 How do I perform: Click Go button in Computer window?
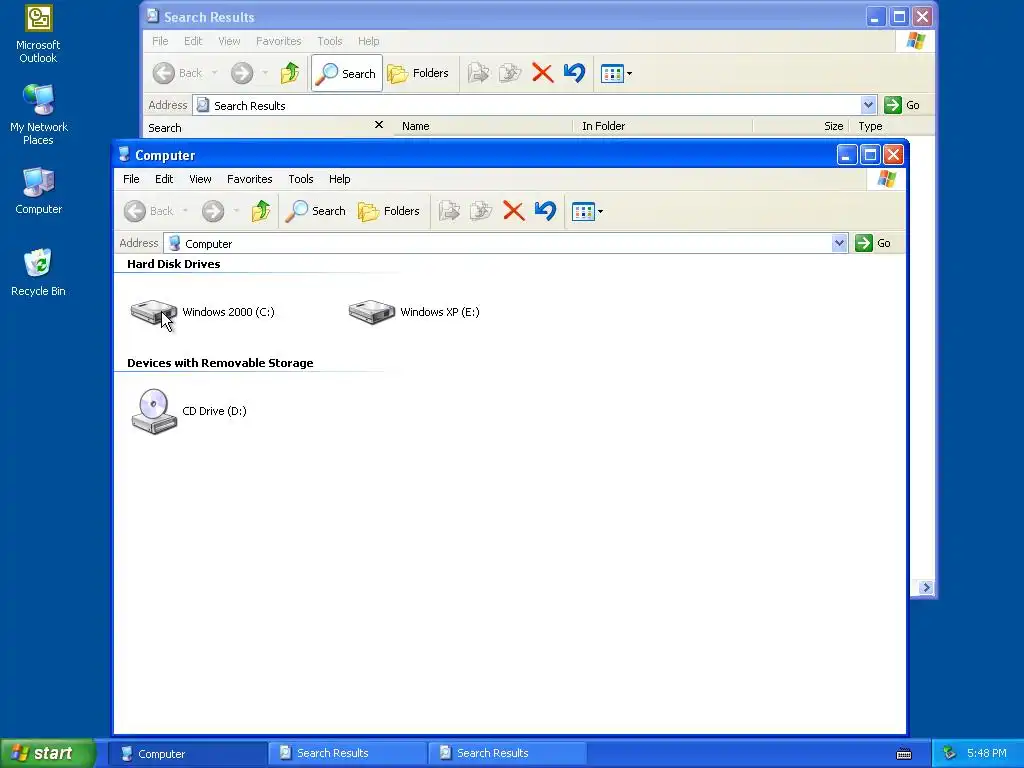873,243
